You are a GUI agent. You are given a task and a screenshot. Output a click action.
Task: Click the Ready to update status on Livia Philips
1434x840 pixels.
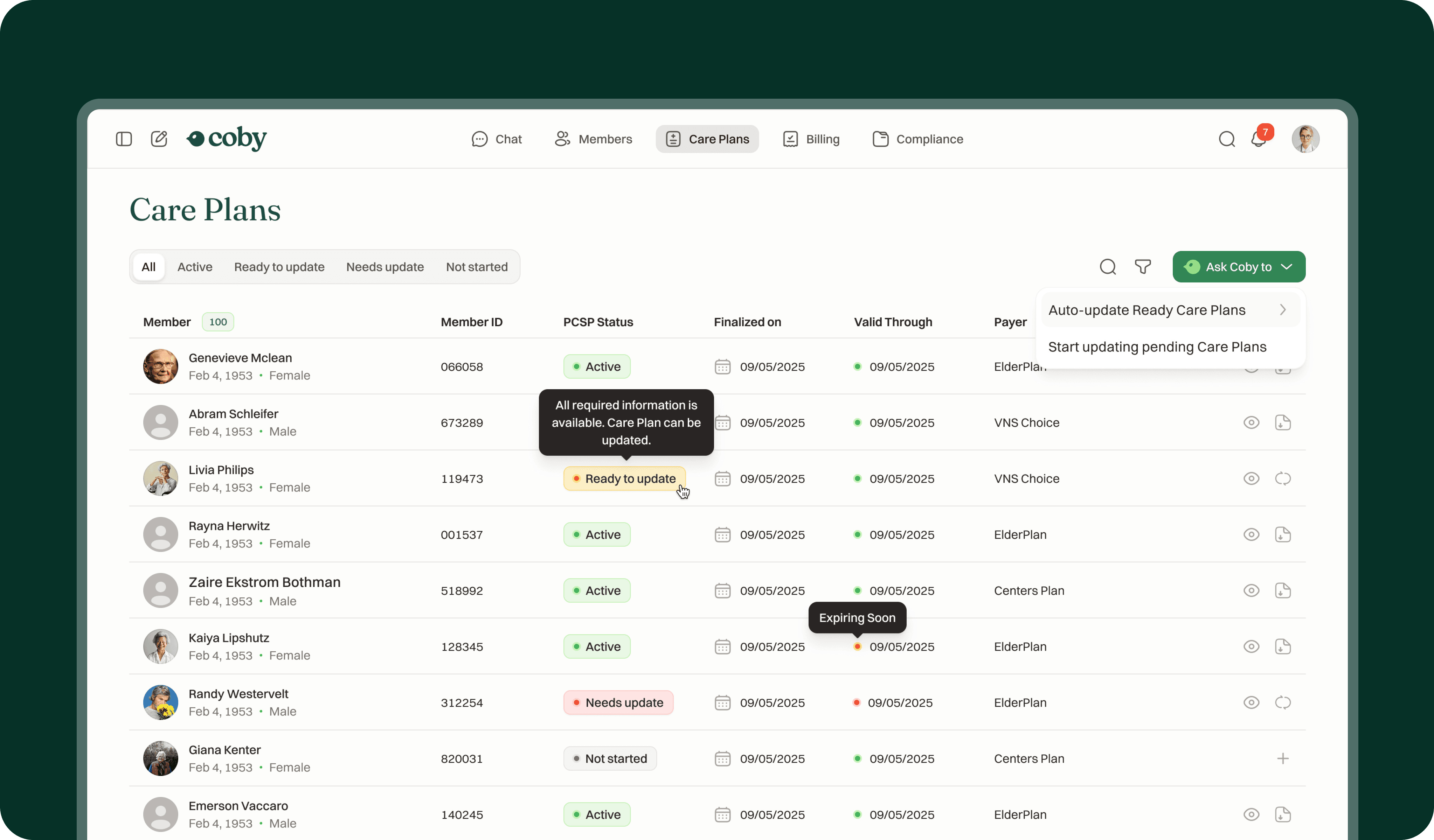click(624, 478)
